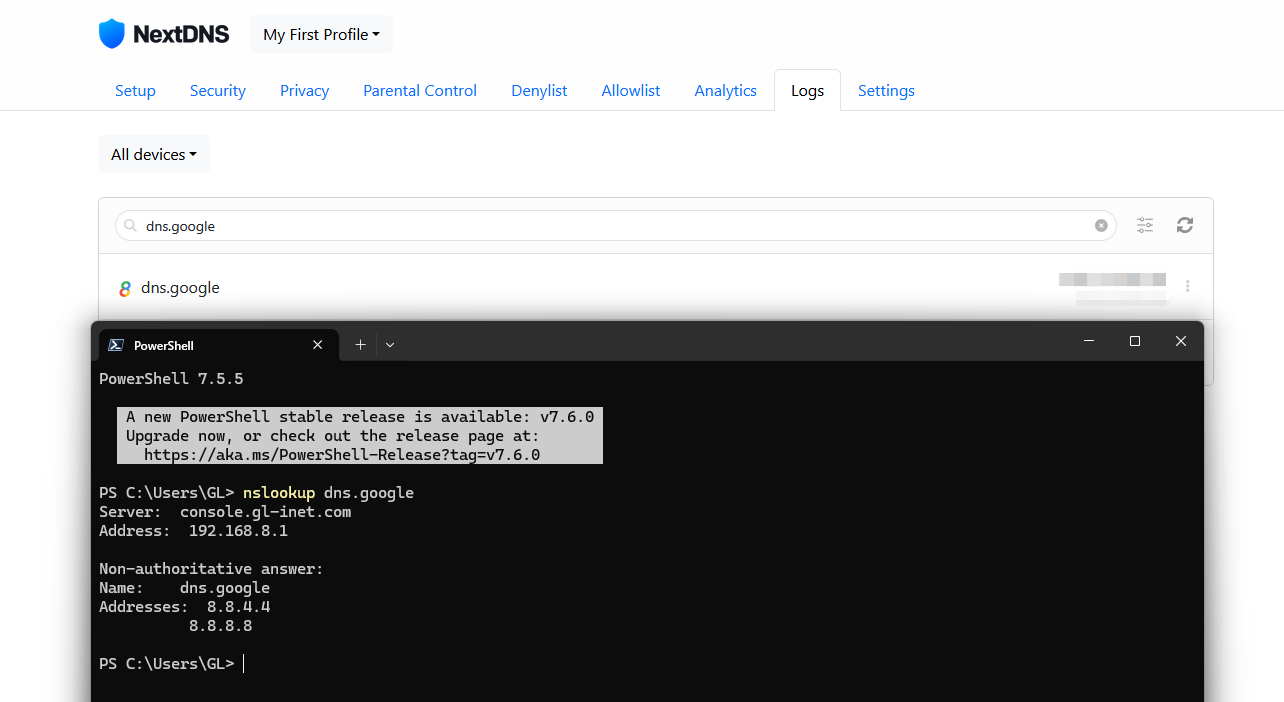Maximize the PowerShell terminal window
The image size is (1284, 702).
pyautogui.click(x=1135, y=342)
